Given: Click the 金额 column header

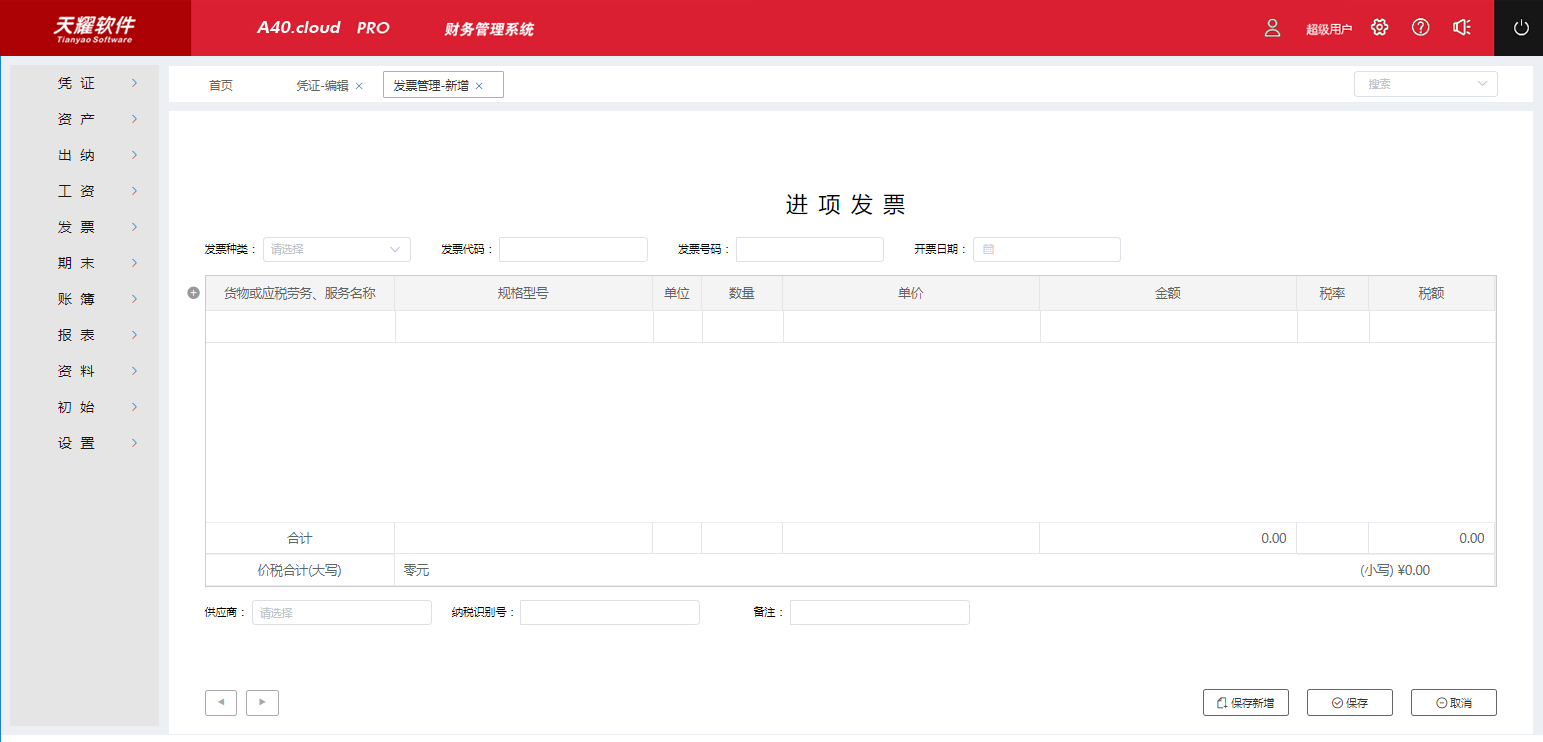Looking at the screenshot, I should 1168,294.
